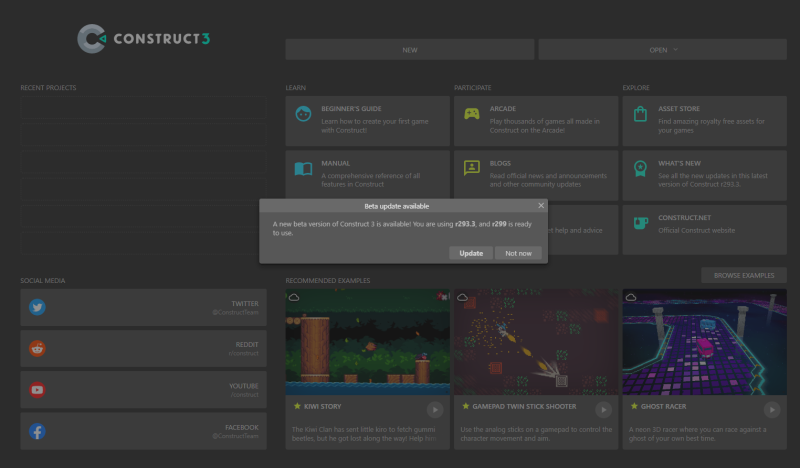Open the WHAT'S NEW title link
This screenshot has width=800, height=468.
tap(679, 163)
